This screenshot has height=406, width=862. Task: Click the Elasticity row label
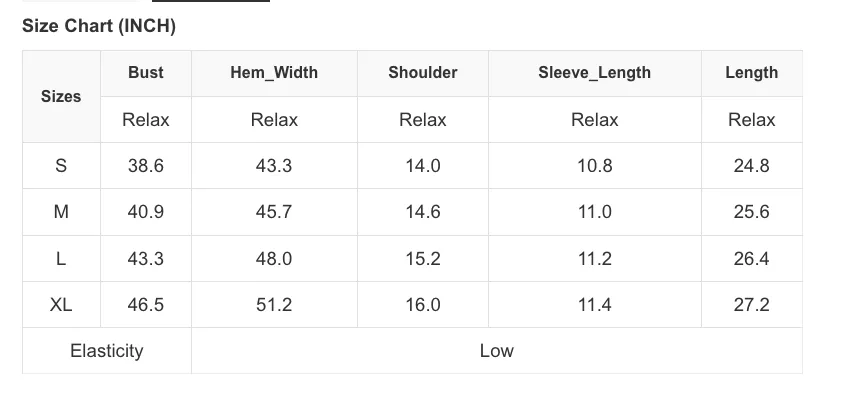pos(107,351)
